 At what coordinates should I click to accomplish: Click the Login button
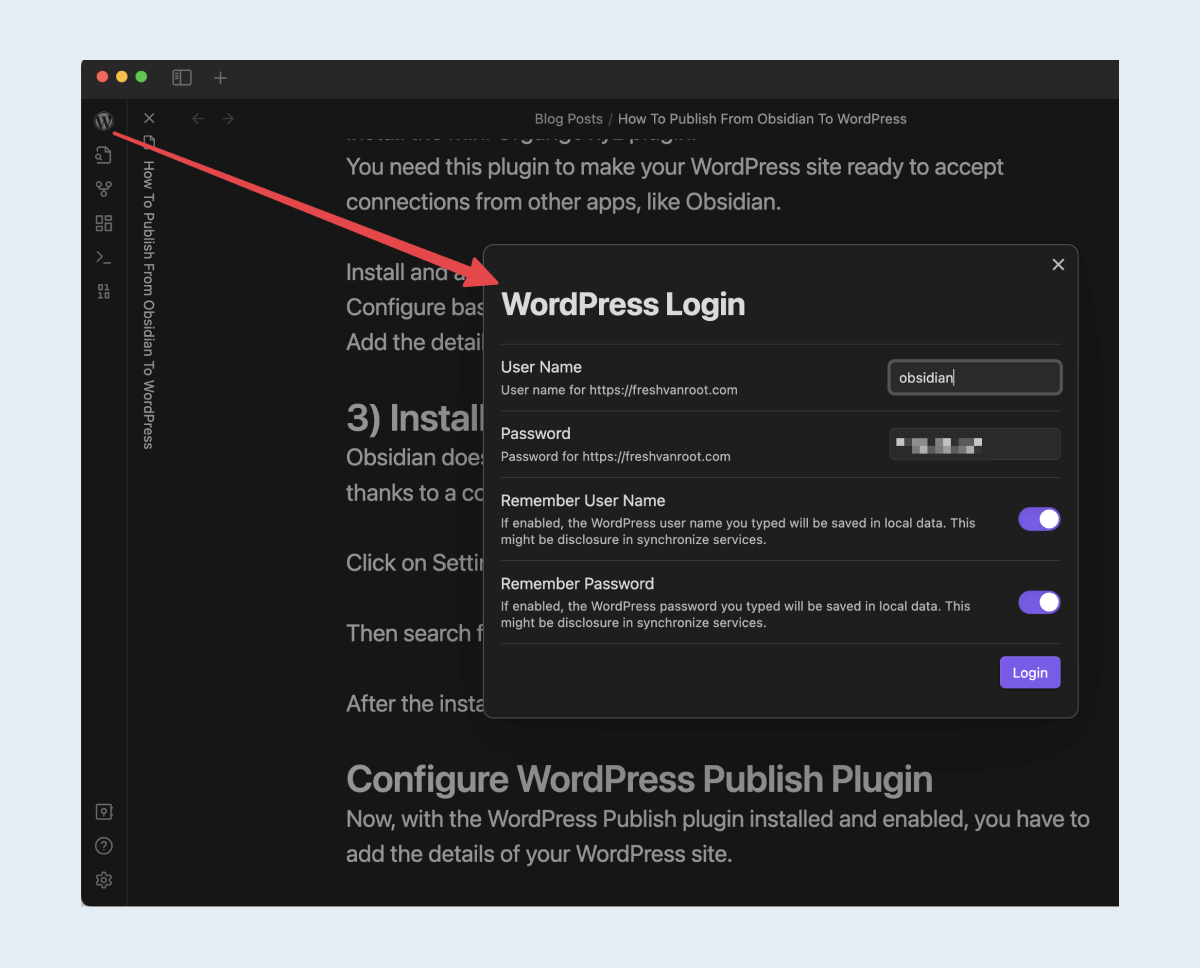click(x=1030, y=672)
